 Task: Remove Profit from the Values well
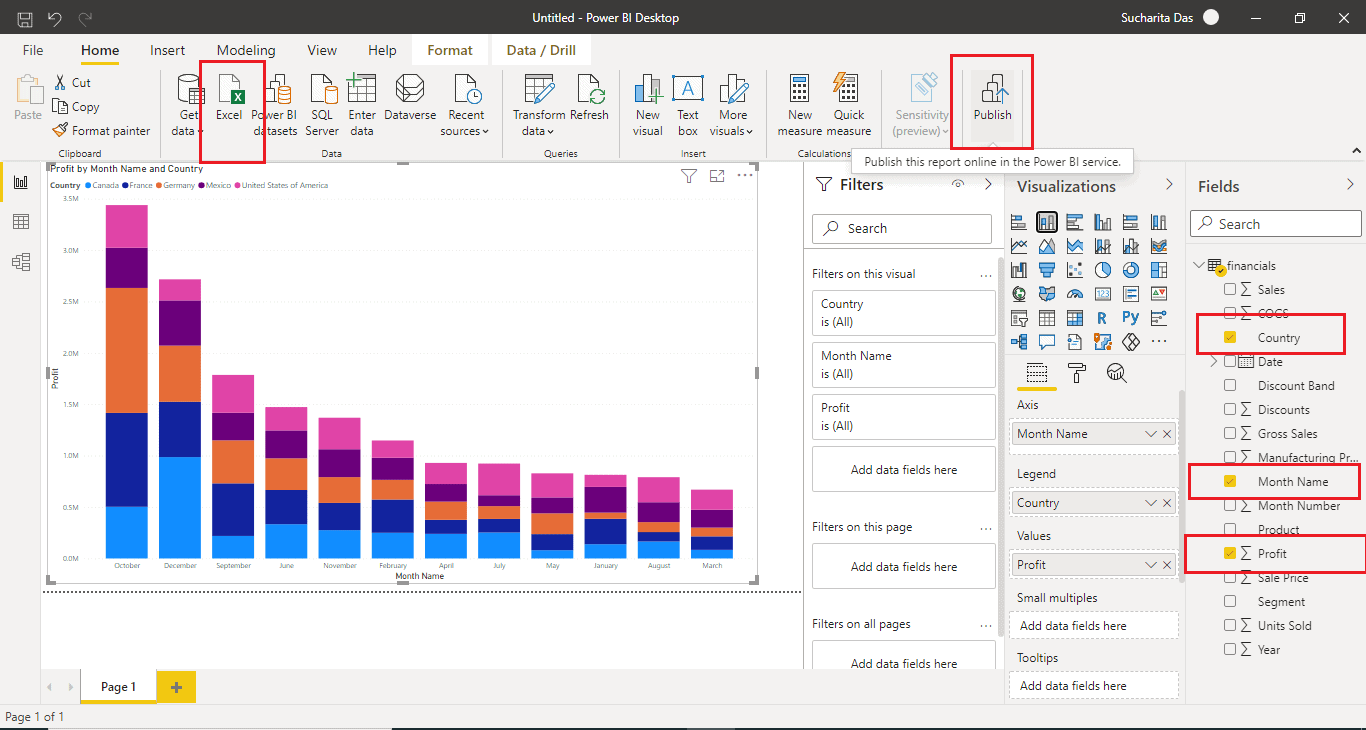pos(1167,565)
